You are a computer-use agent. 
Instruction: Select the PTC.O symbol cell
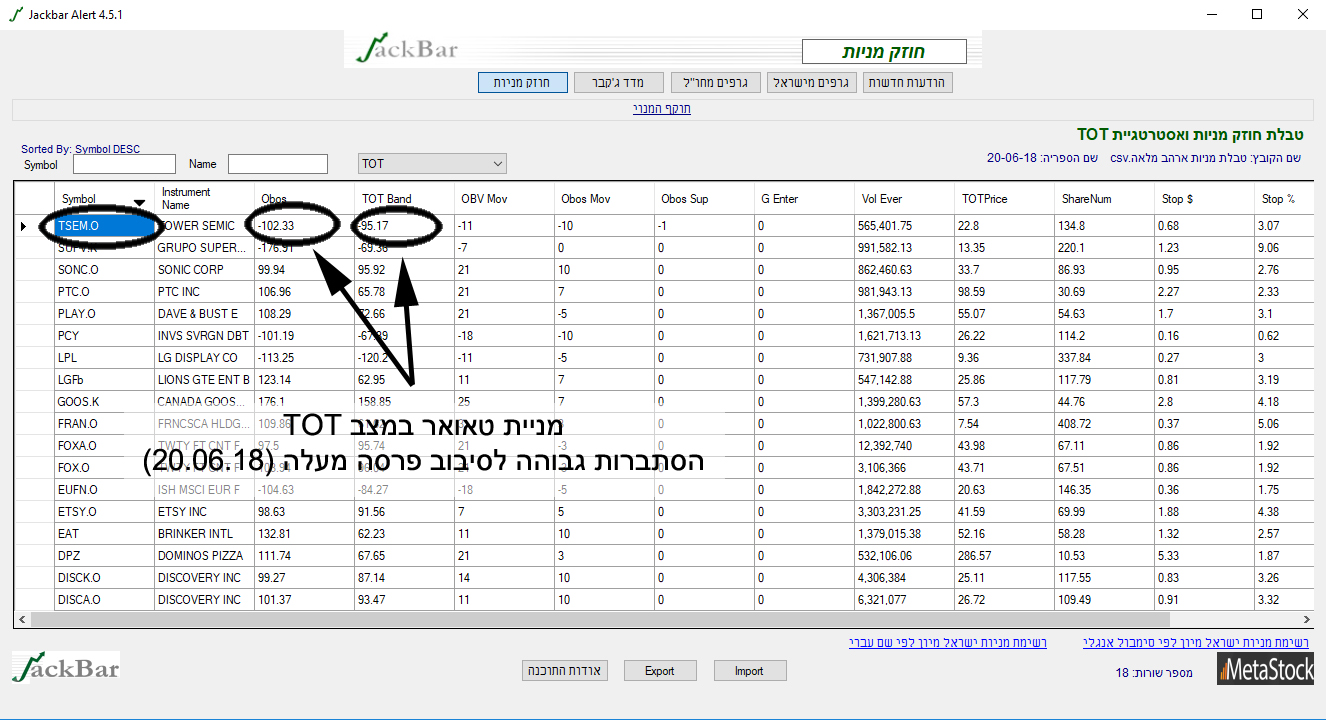tap(104, 292)
